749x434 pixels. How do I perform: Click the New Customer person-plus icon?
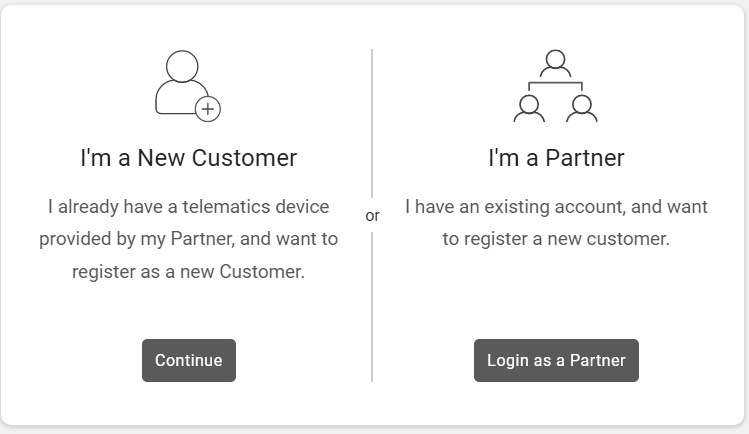(186, 86)
